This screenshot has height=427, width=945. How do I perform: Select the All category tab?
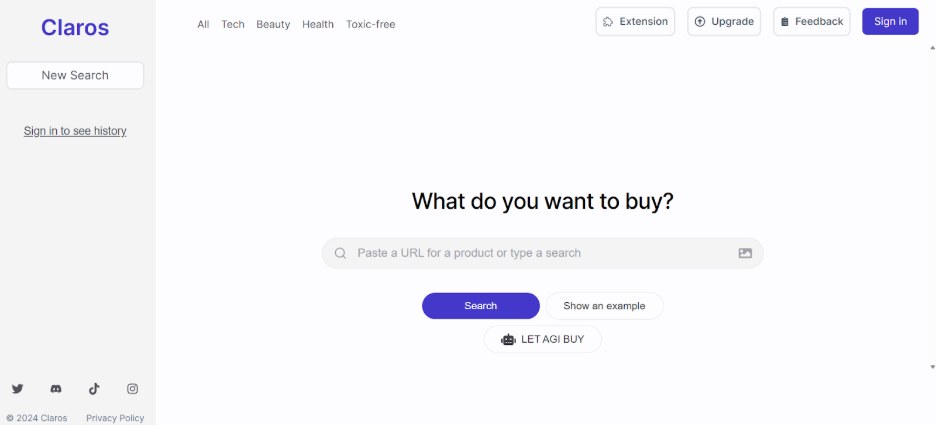pyautogui.click(x=203, y=24)
